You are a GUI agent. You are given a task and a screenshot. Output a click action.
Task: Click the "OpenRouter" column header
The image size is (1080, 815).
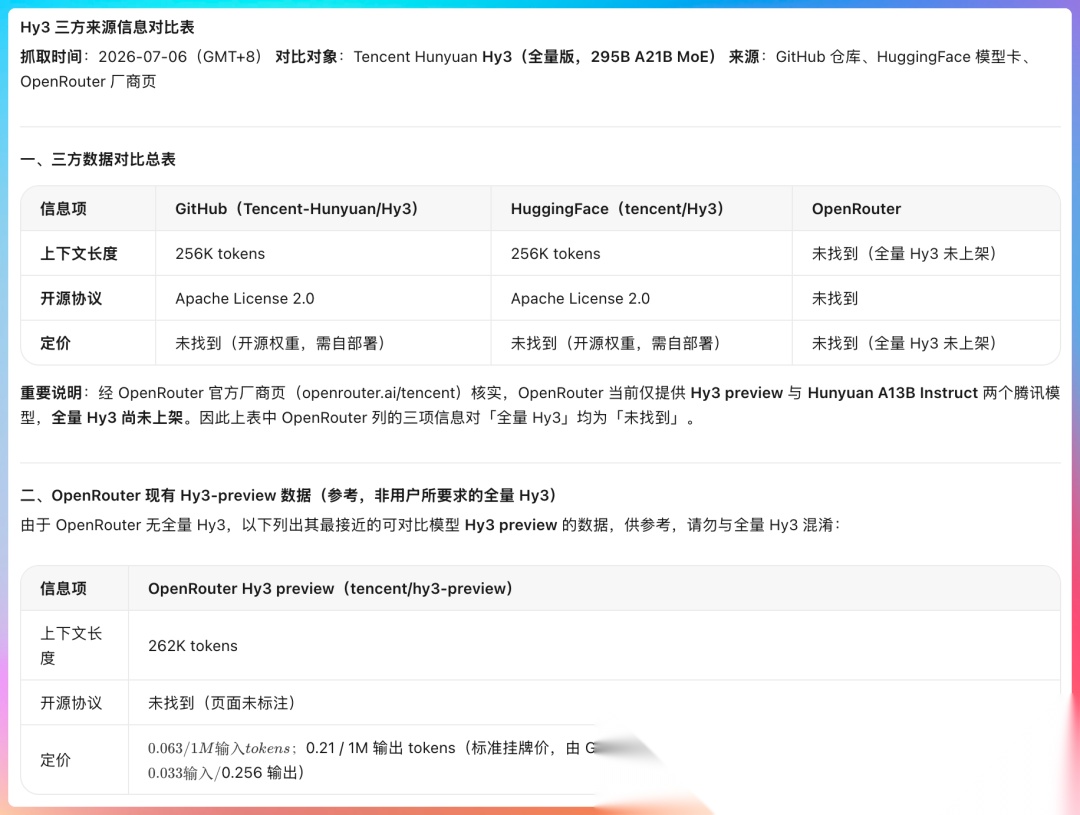(856, 209)
